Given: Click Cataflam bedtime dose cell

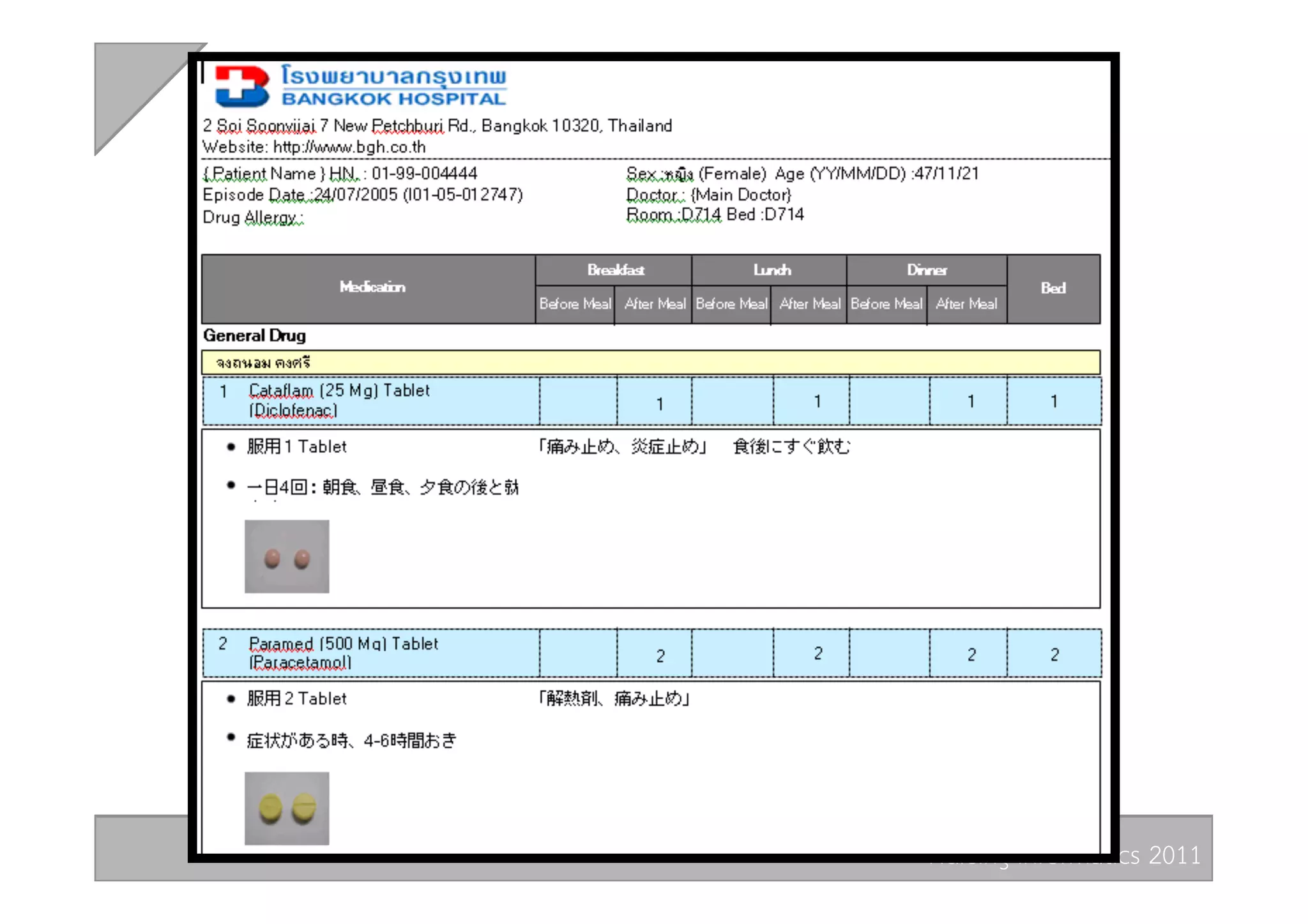Looking at the screenshot, I should [x=1054, y=402].
